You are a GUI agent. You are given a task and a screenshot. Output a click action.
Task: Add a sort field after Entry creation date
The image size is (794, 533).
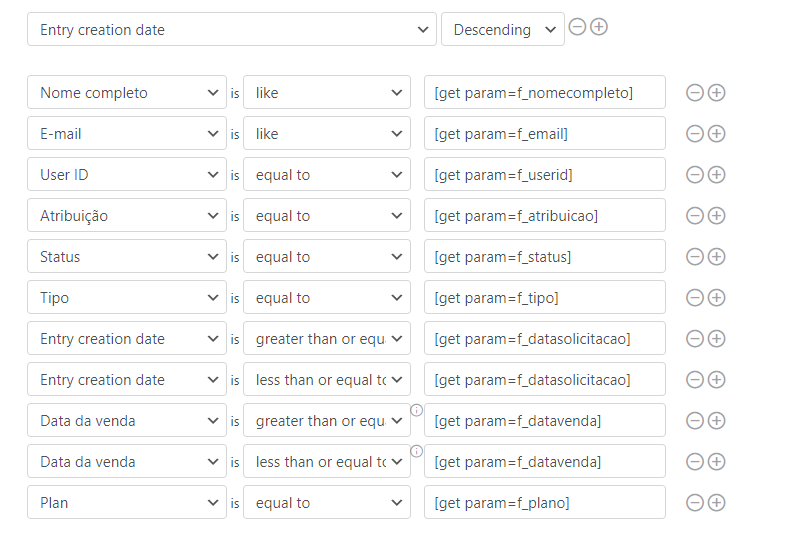(599, 27)
